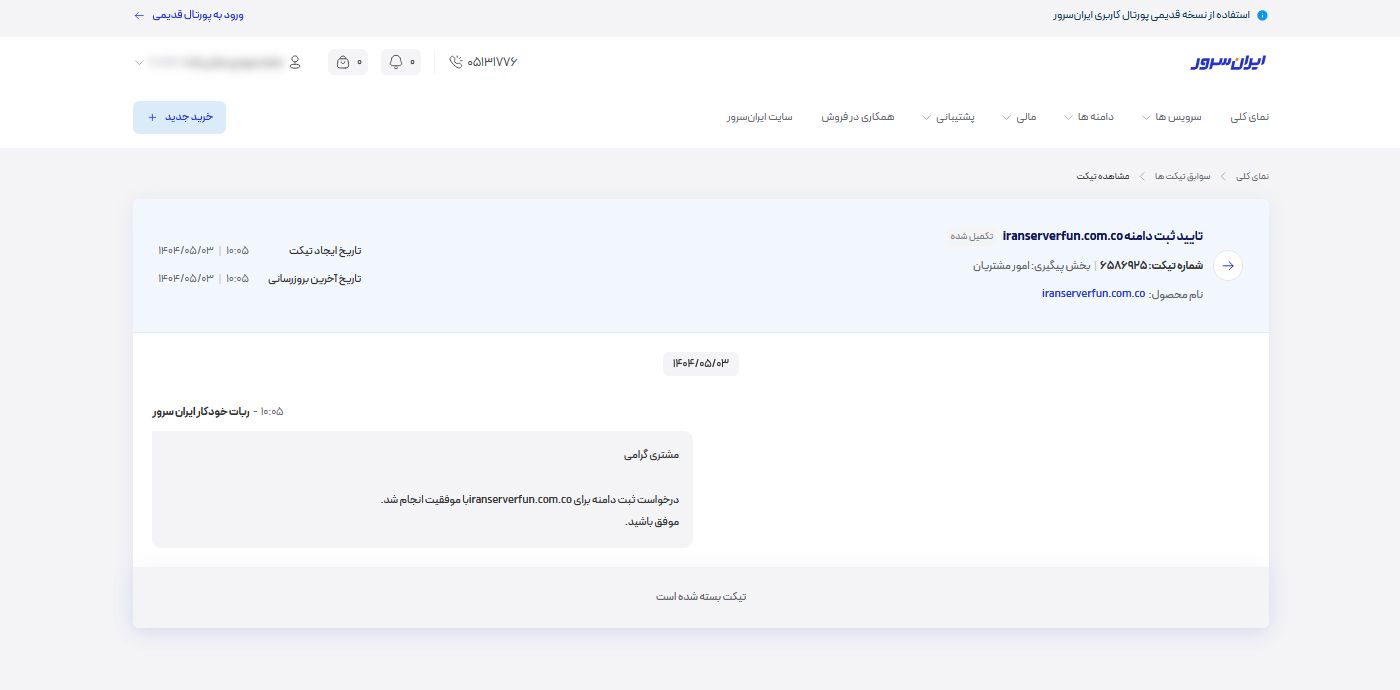Open the iranserverfun.com.co product name link
1400x690 pixels.
point(1093,294)
